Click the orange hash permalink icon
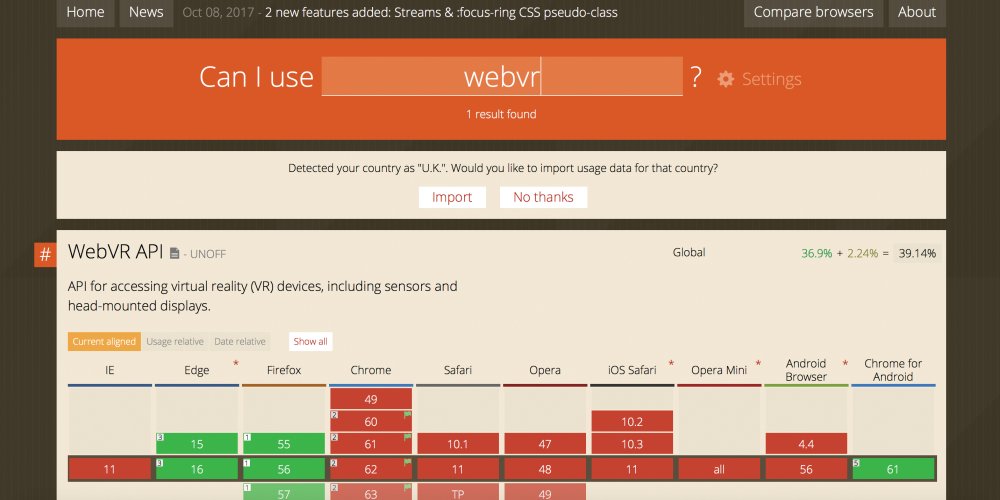 [45, 255]
